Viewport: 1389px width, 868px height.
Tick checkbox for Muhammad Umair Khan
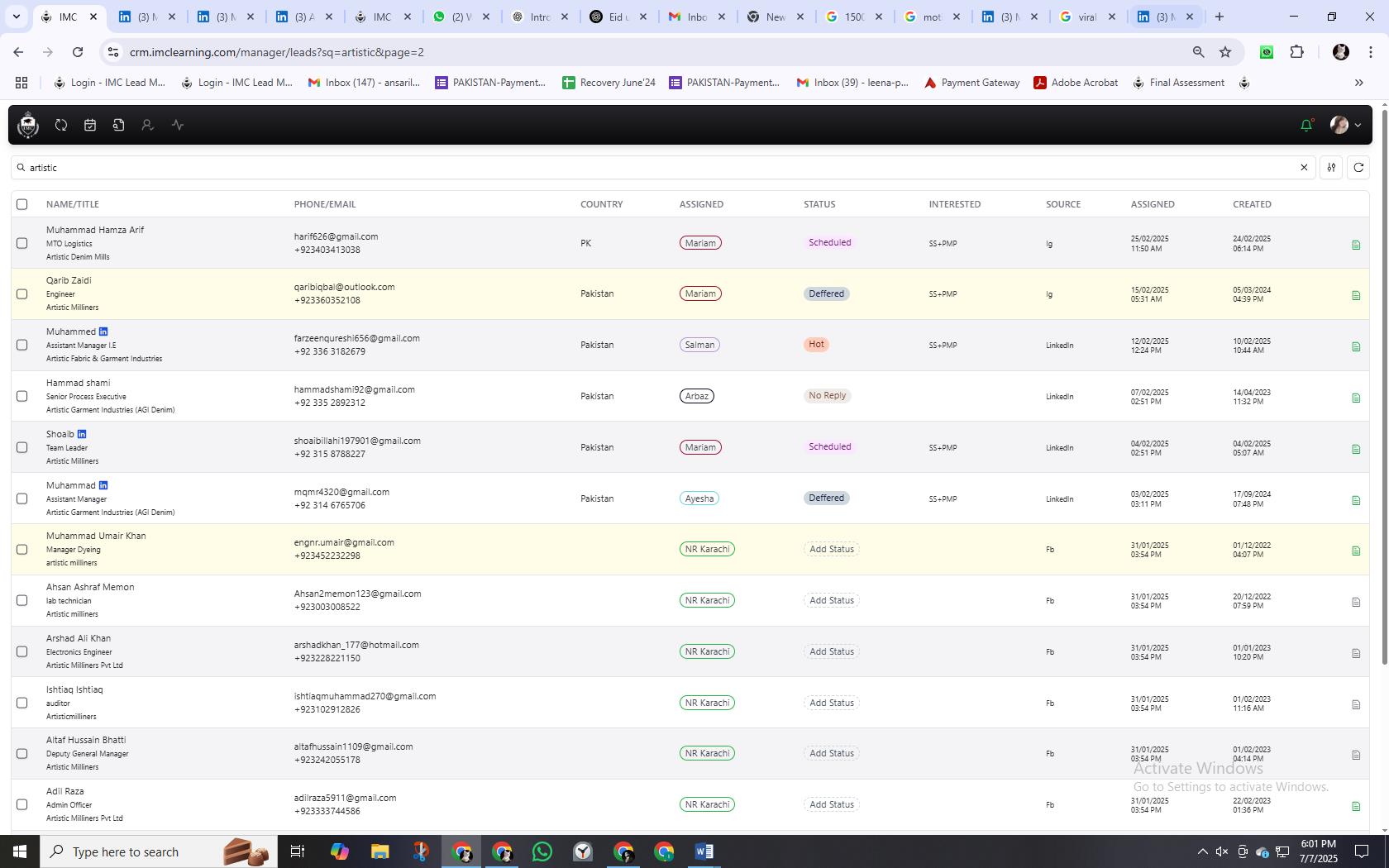[22, 549]
